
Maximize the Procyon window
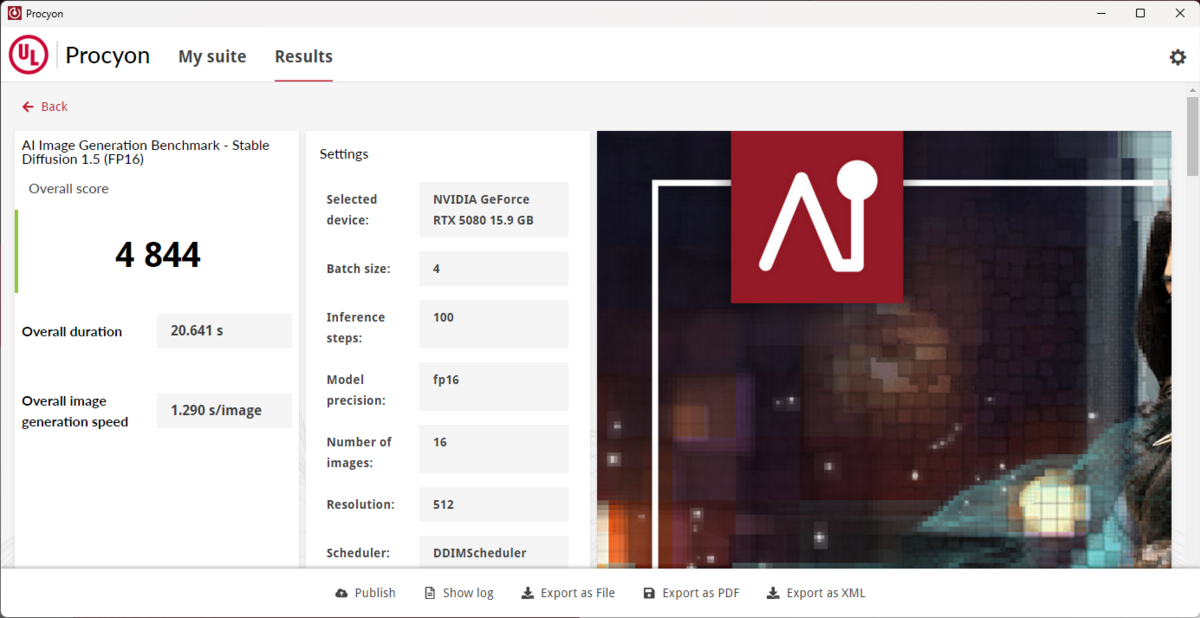tap(1140, 13)
